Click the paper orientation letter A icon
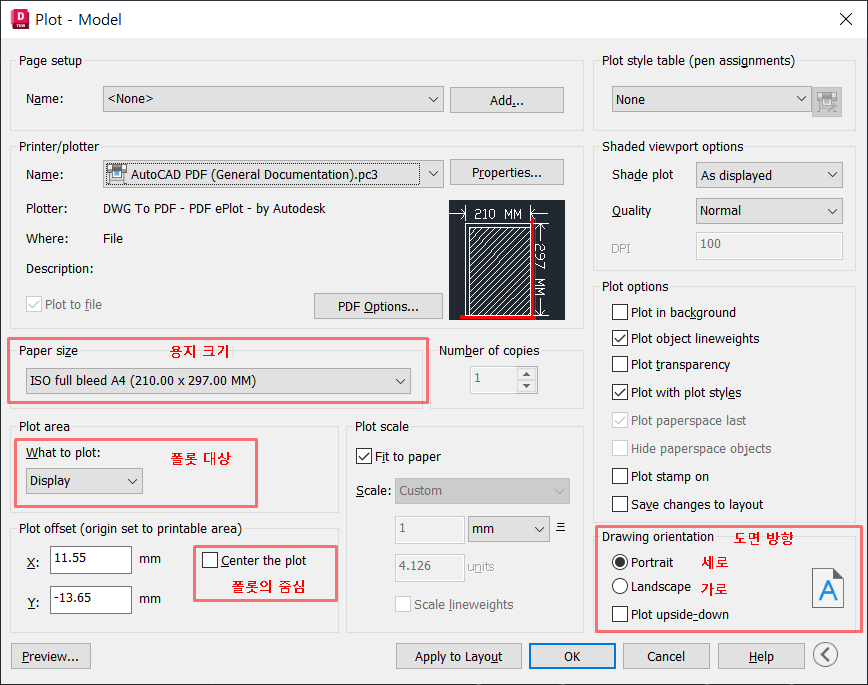 (828, 588)
